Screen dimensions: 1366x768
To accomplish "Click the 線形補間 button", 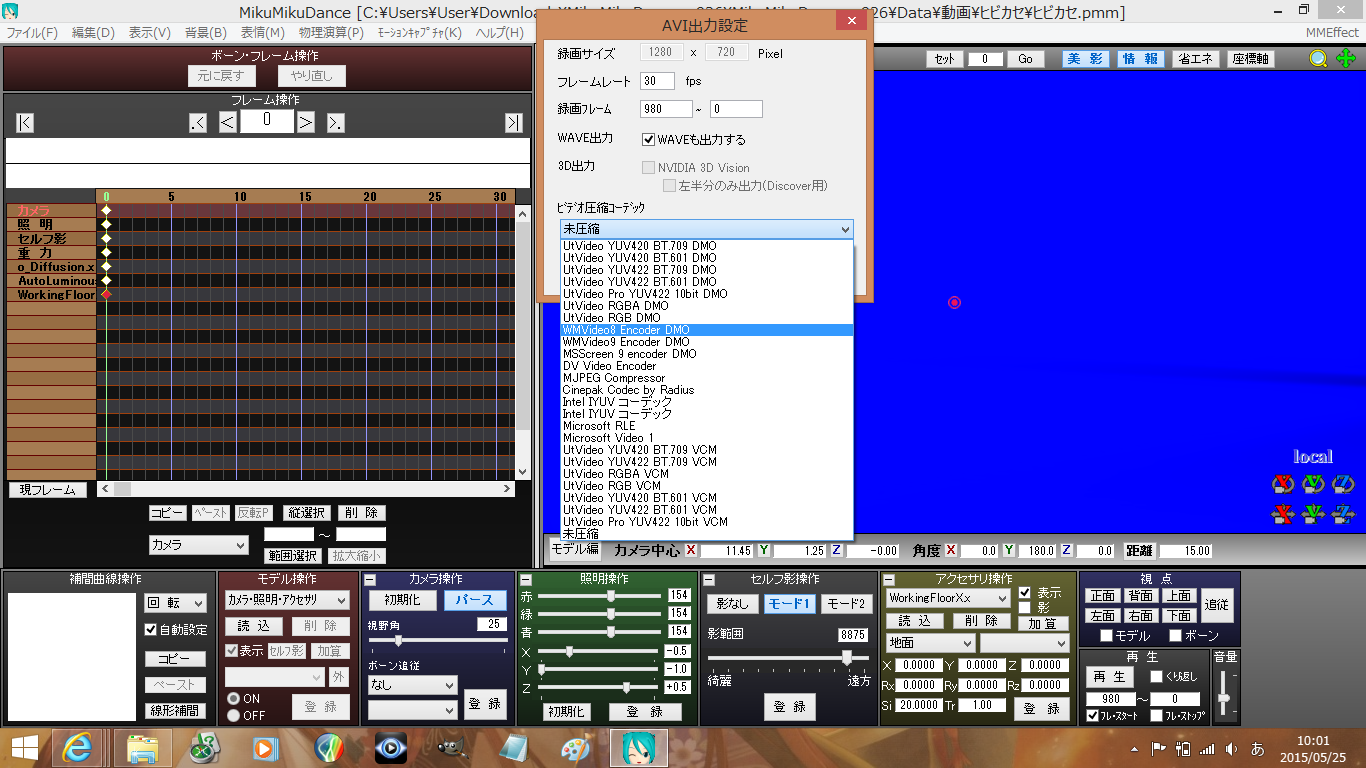I will tap(176, 711).
